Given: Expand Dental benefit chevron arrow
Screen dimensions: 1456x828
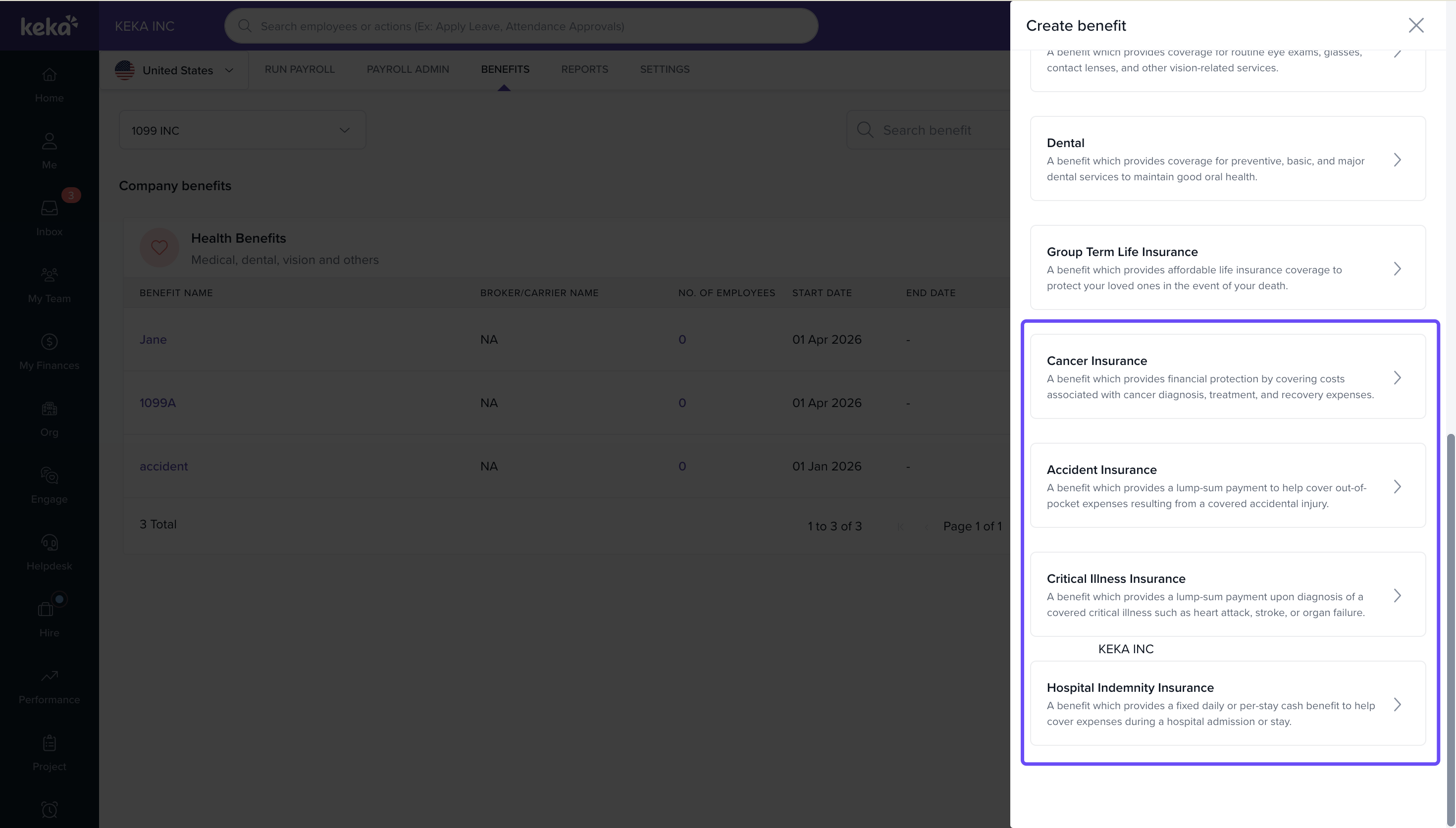Looking at the screenshot, I should [1397, 160].
